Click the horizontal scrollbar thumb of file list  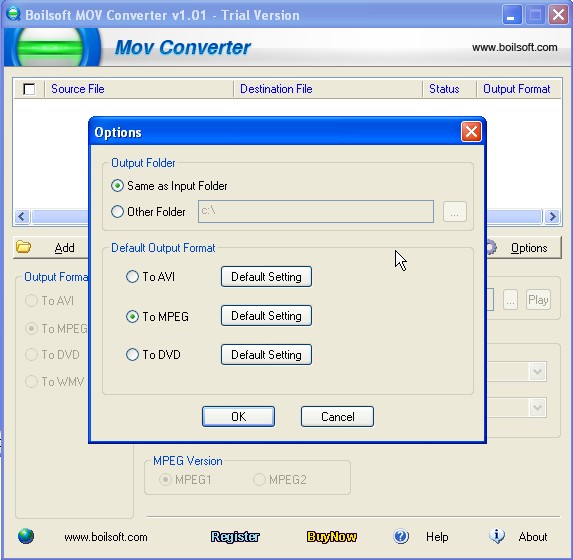click(x=286, y=216)
